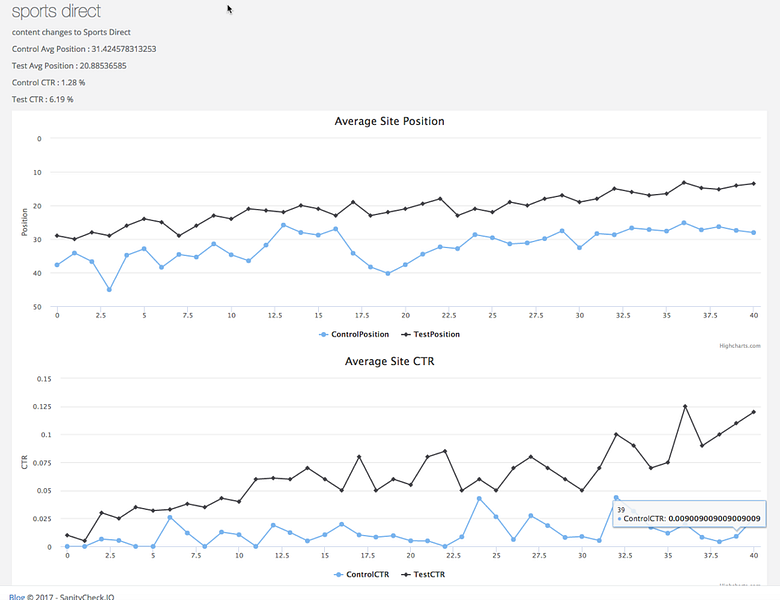The image size is (780, 600).
Task: Select the TestCTR peak point at 0.125
Action: (685, 406)
